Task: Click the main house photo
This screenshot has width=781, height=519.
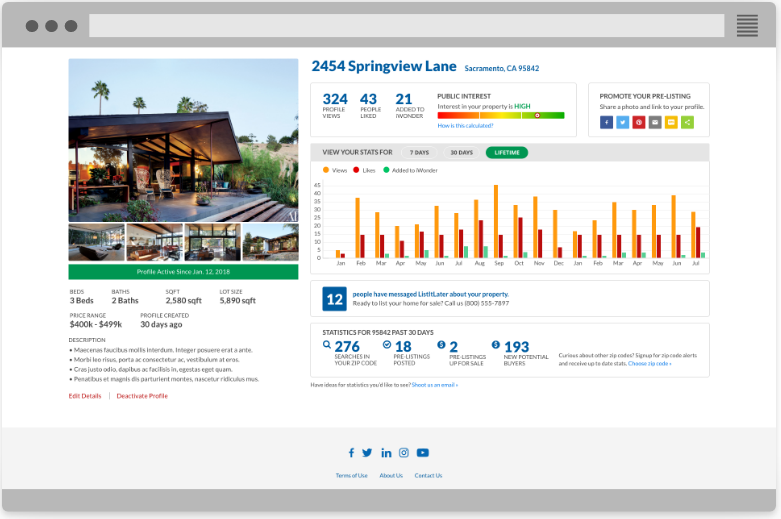Action: 183,139
